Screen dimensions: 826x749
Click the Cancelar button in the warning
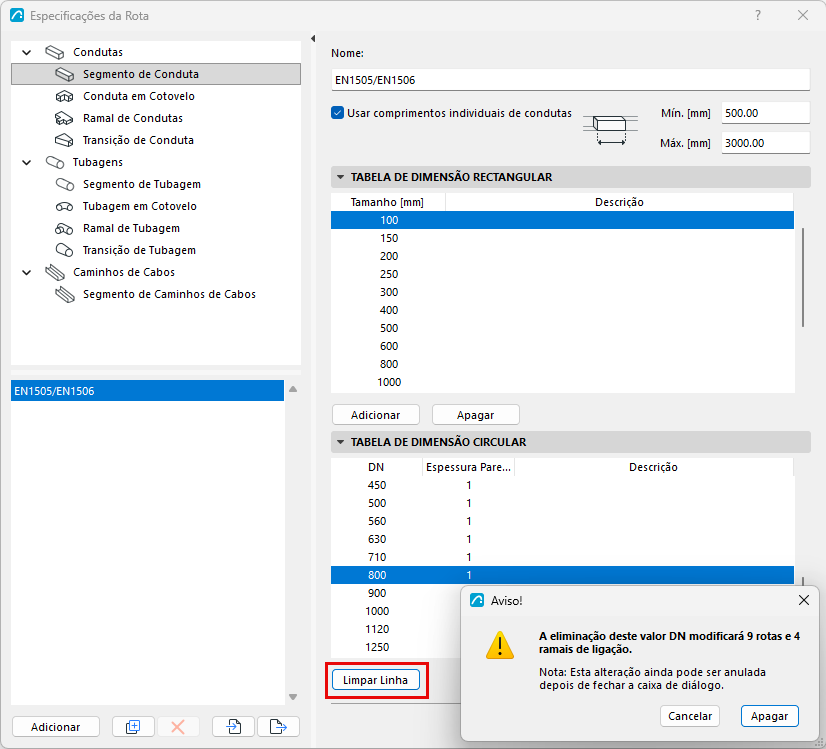click(x=690, y=716)
